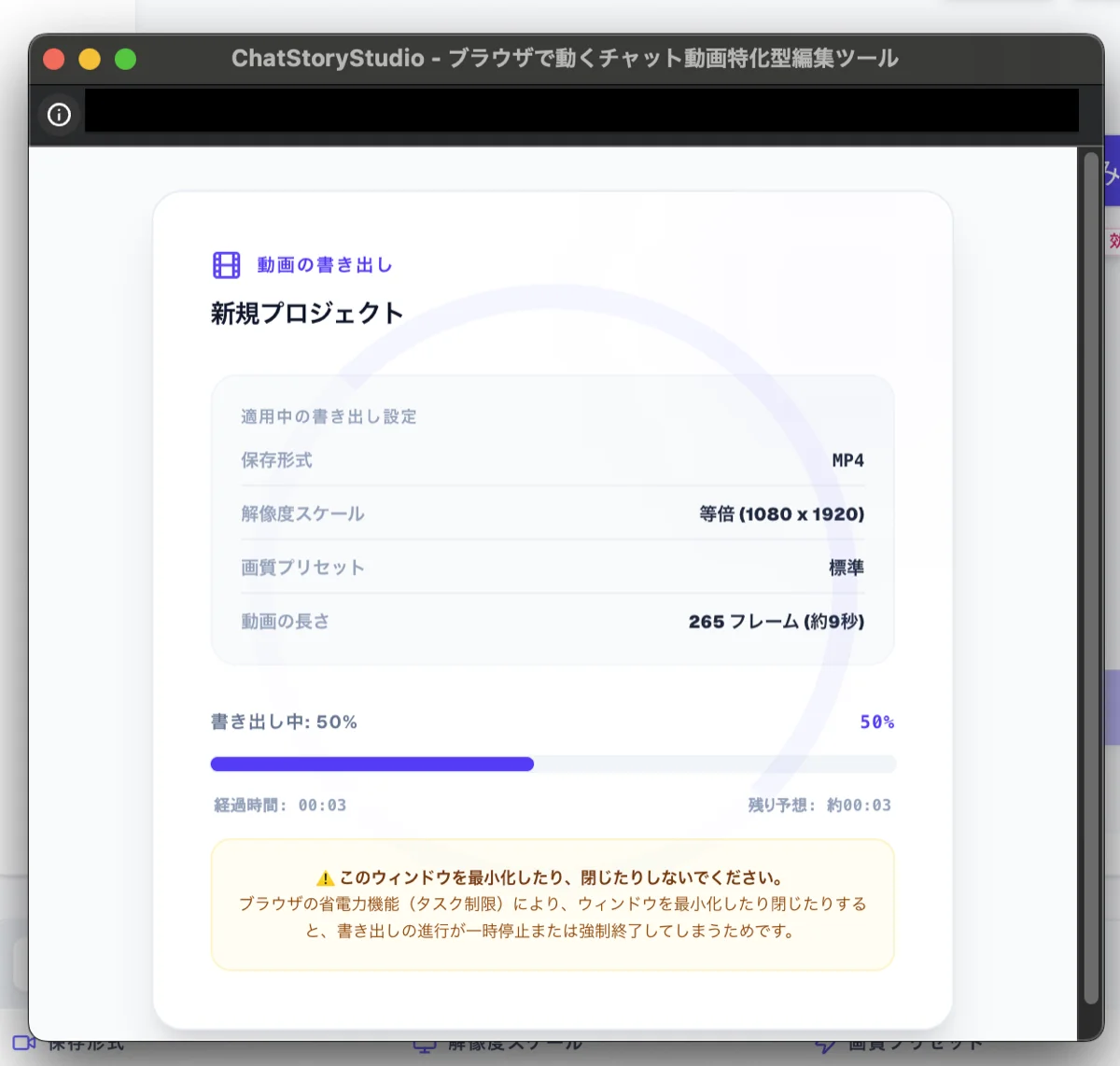Click the green zoom button of the window
Screen dimensions: 1120x1066
coord(125,59)
